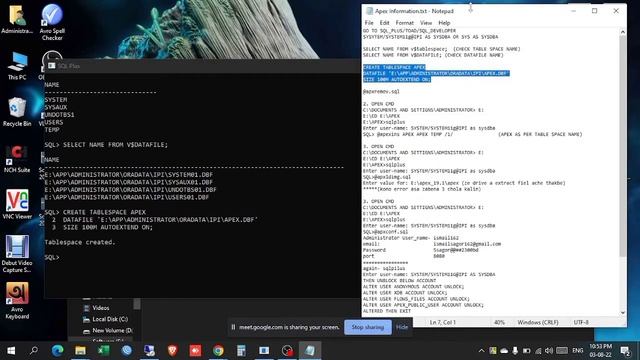Click the volume icon in system tray
Image resolution: width=640 pixels, height=360 pixels.
[549, 351]
